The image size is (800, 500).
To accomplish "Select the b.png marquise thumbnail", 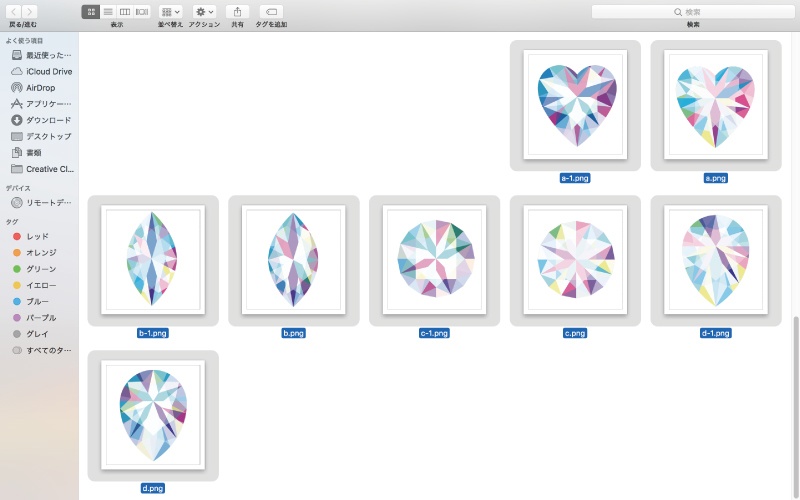I will [293, 260].
